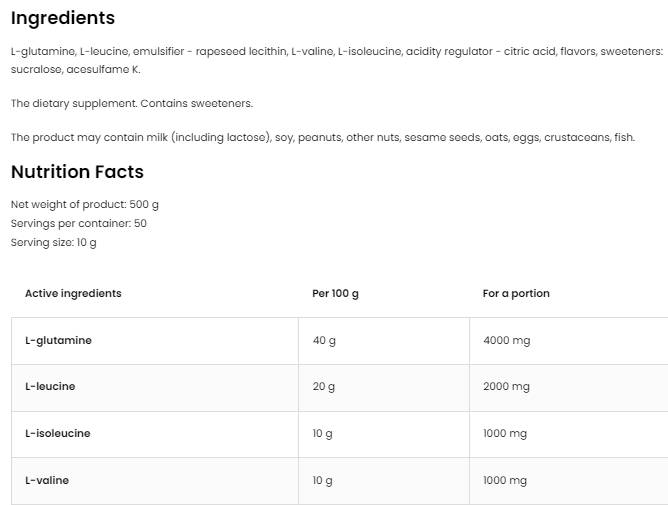The width and height of the screenshot is (668, 505).
Task: Click the allergen warning about milk and soy
Action: click(x=322, y=137)
